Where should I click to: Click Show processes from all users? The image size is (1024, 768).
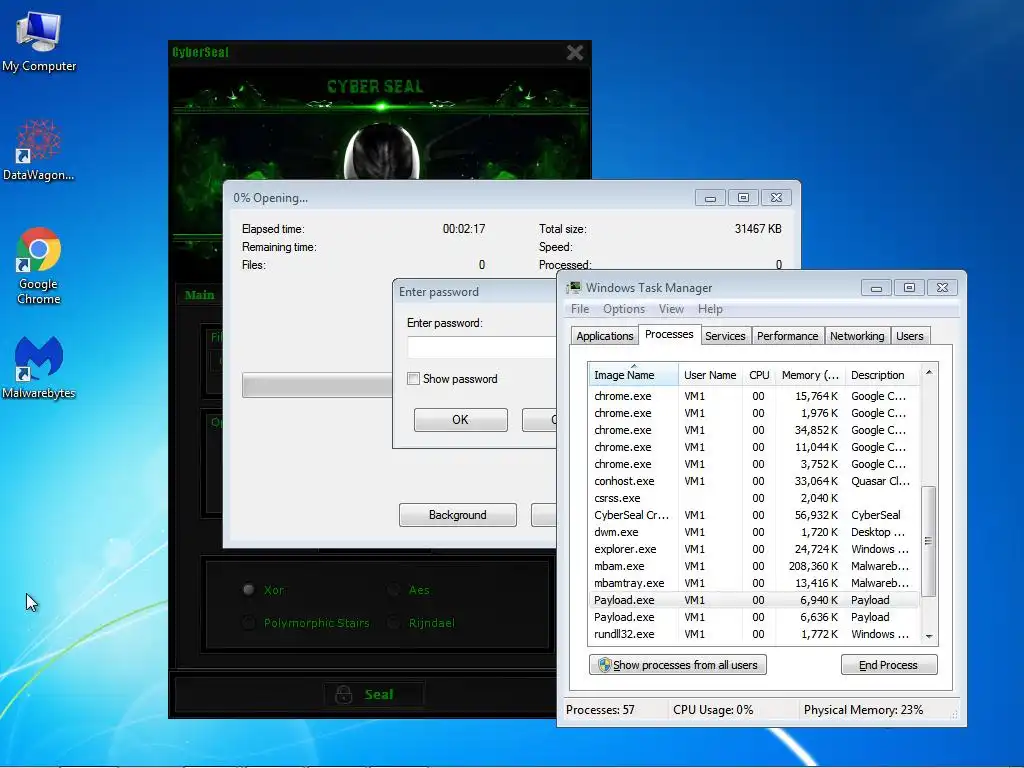pyautogui.click(x=678, y=665)
